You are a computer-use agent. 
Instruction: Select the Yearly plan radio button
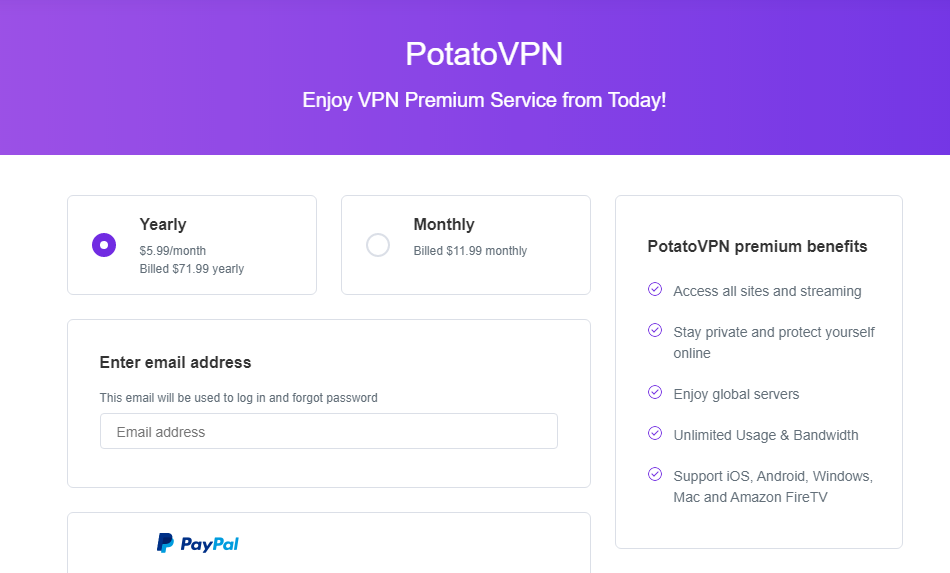click(104, 245)
